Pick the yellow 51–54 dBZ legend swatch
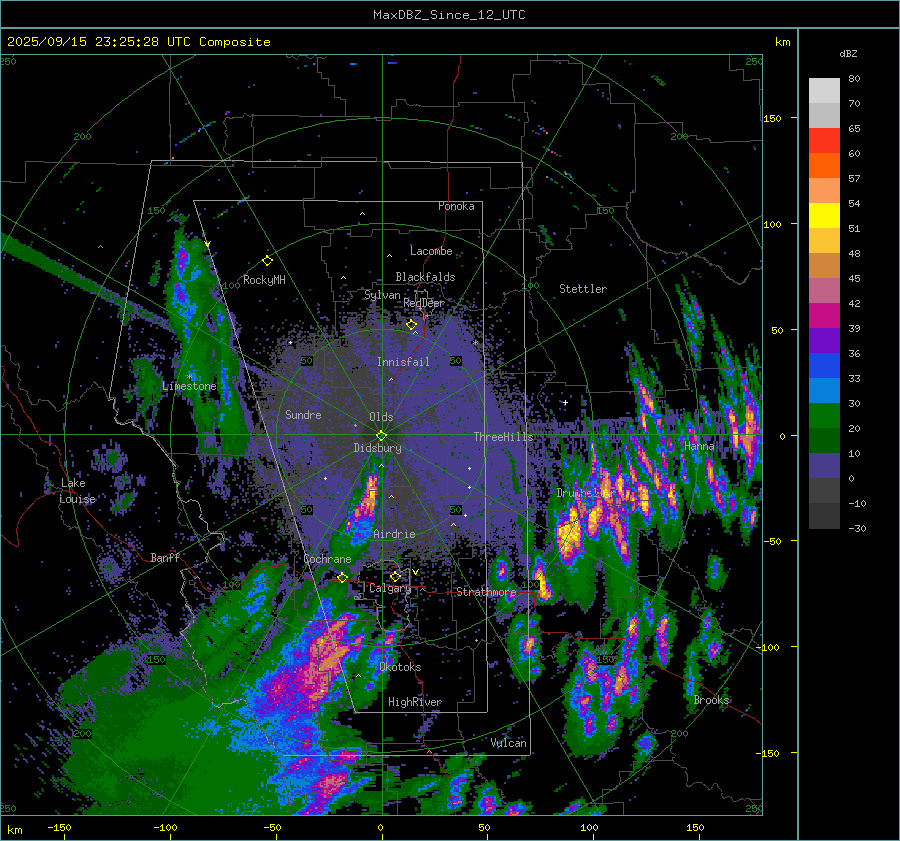This screenshot has height=841, width=900. click(x=824, y=216)
